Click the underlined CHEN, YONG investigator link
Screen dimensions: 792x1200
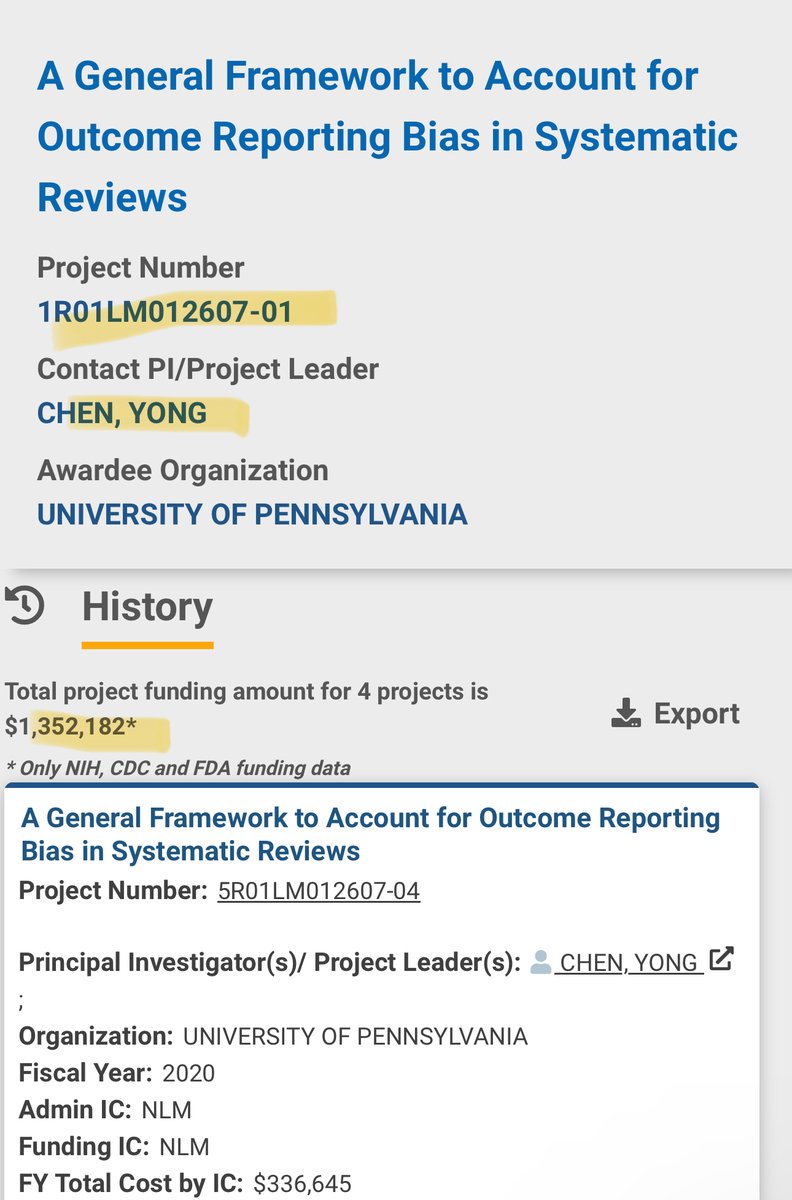[629, 963]
